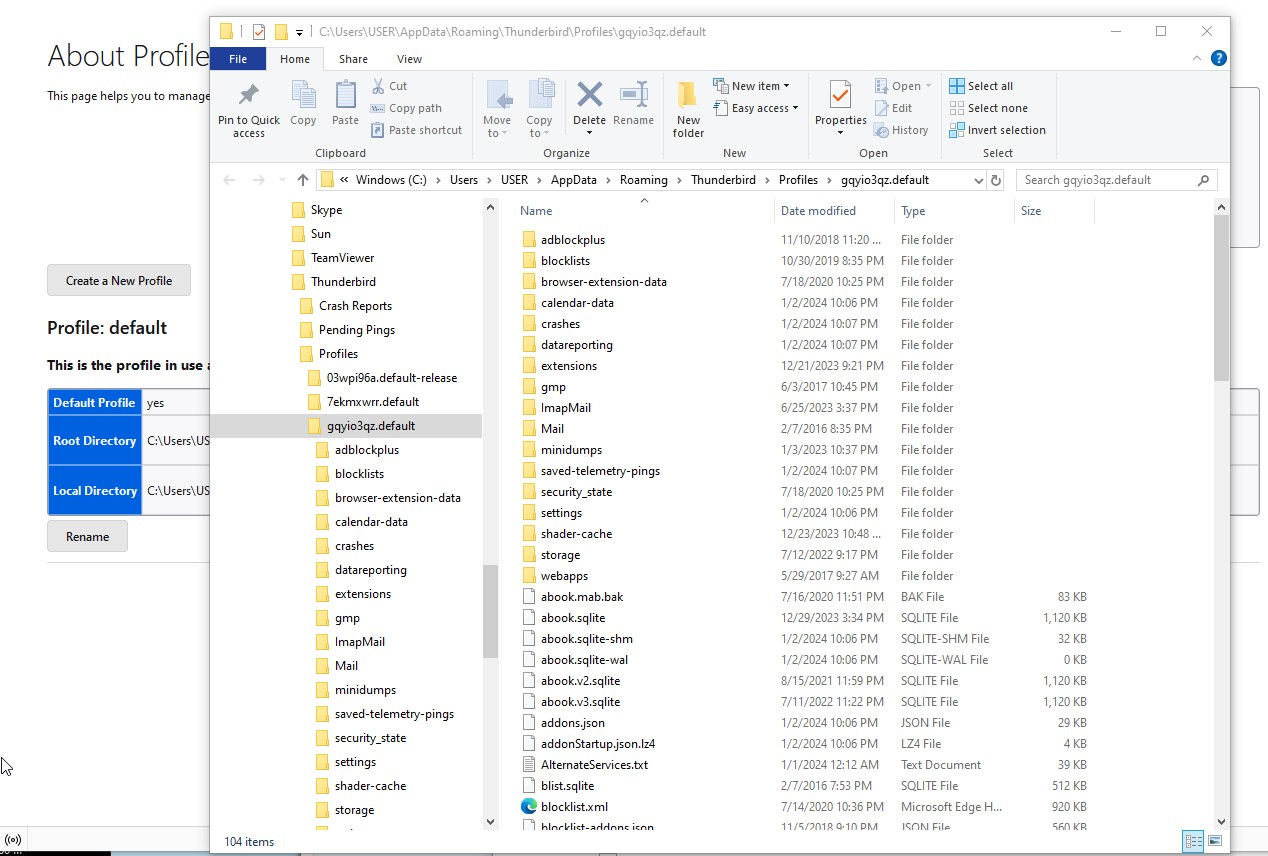Image resolution: width=1268 pixels, height=856 pixels.
Task: Click the Copy ribbon icon
Action: tap(303, 104)
